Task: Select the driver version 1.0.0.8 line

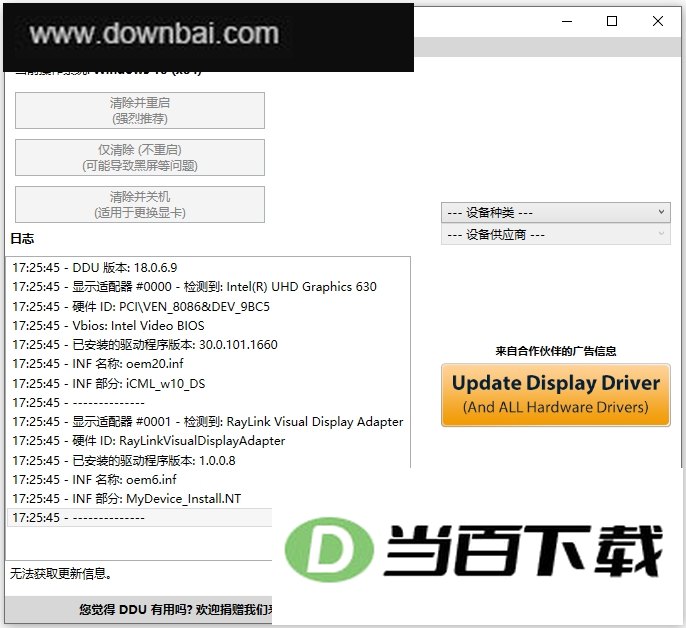Action: click(124, 460)
